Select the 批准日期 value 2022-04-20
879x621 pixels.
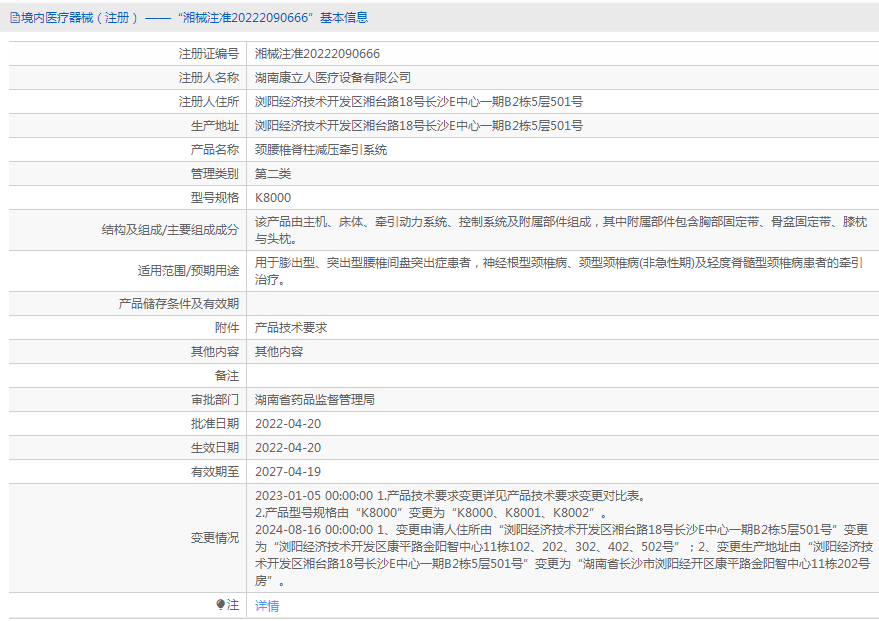pyautogui.click(x=288, y=424)
